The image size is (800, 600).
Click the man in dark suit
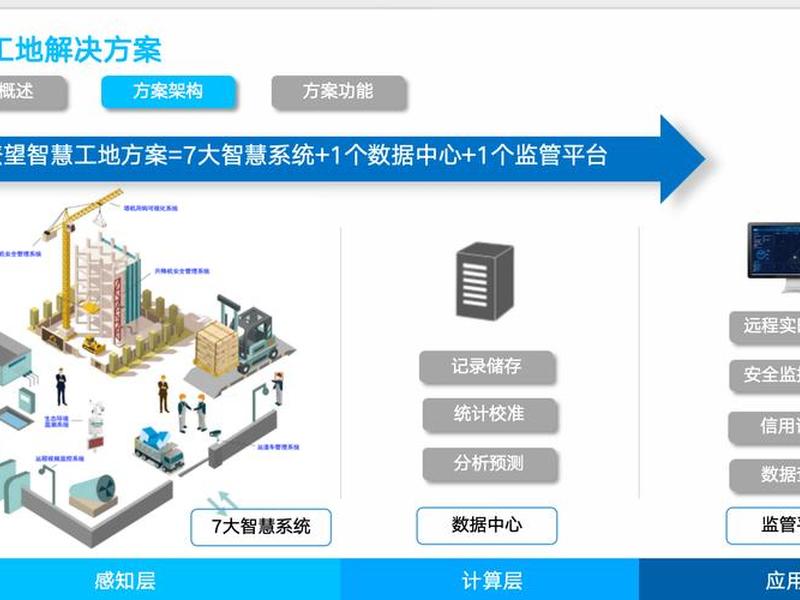coord(61,387)
